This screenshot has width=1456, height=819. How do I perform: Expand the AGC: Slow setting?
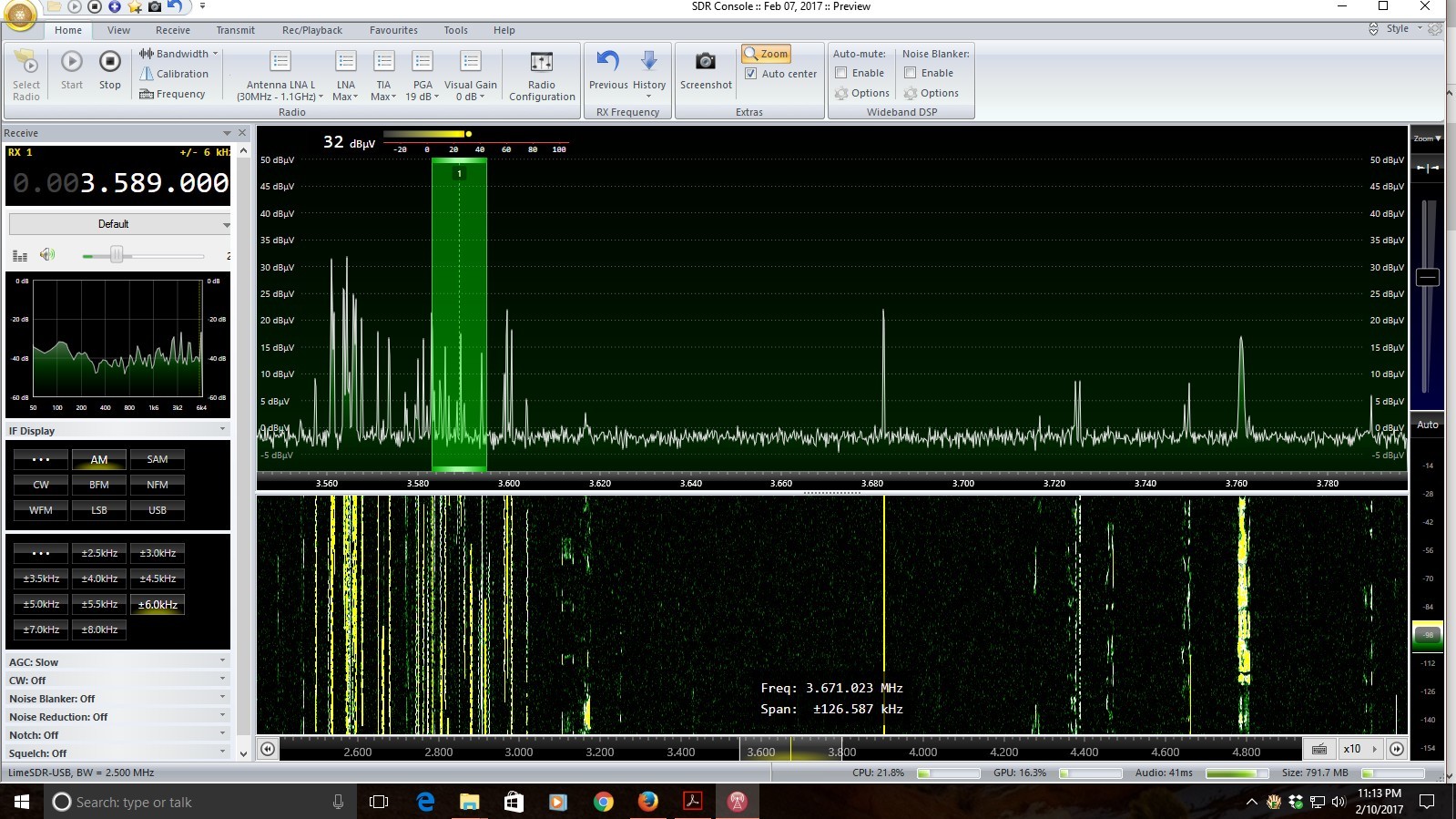pos(117,662)
